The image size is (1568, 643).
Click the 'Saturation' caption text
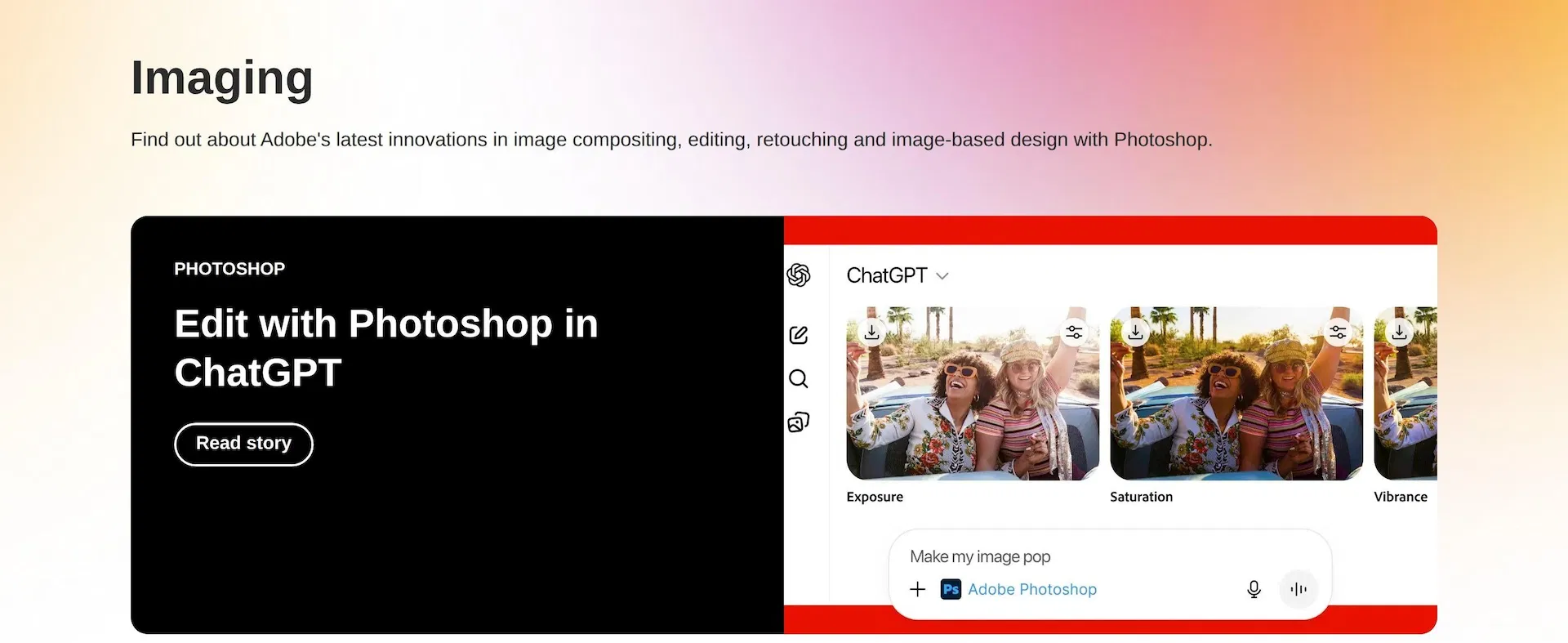(1141, 497)
